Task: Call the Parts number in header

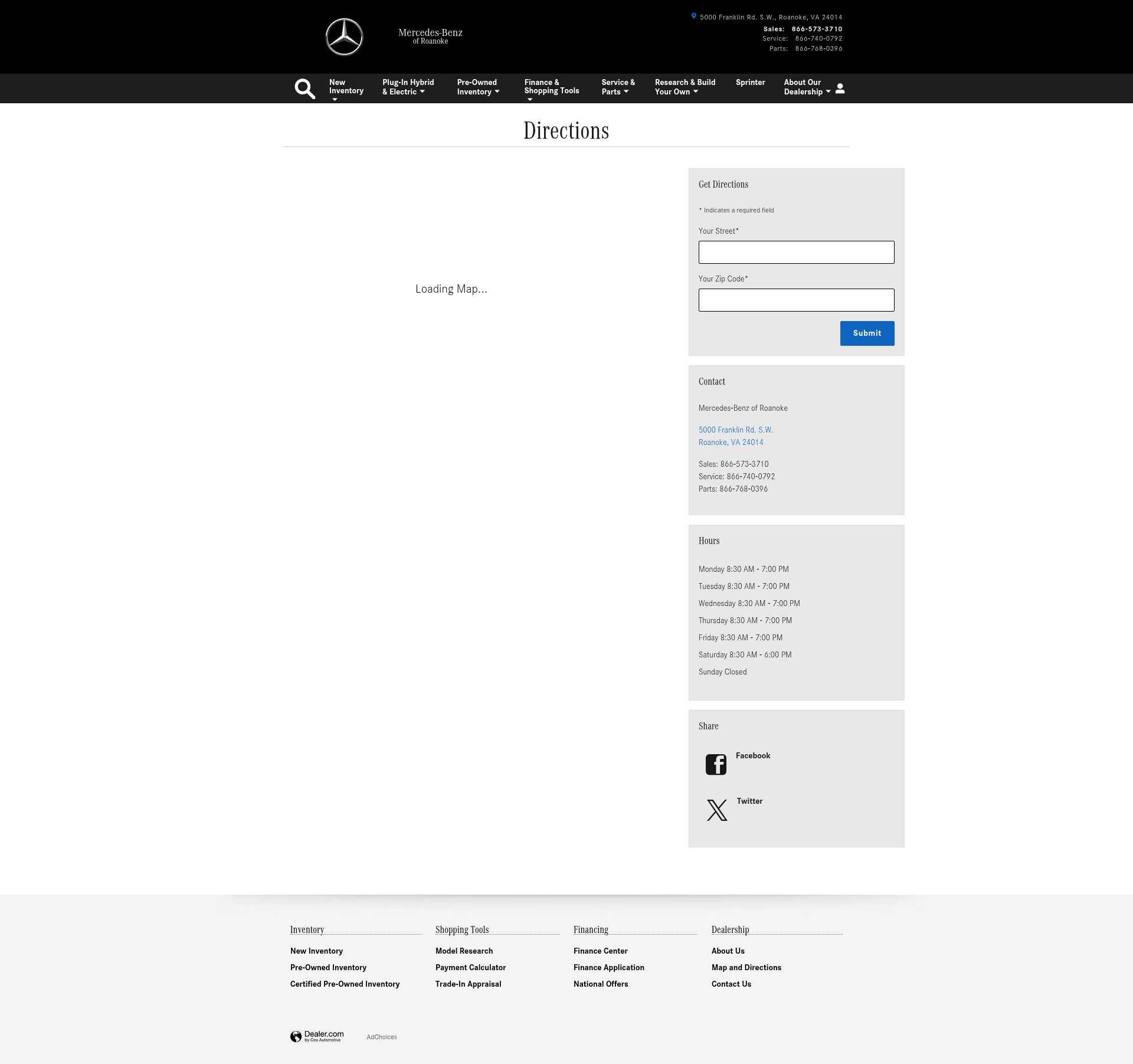Action: click(x=818, y=48)
